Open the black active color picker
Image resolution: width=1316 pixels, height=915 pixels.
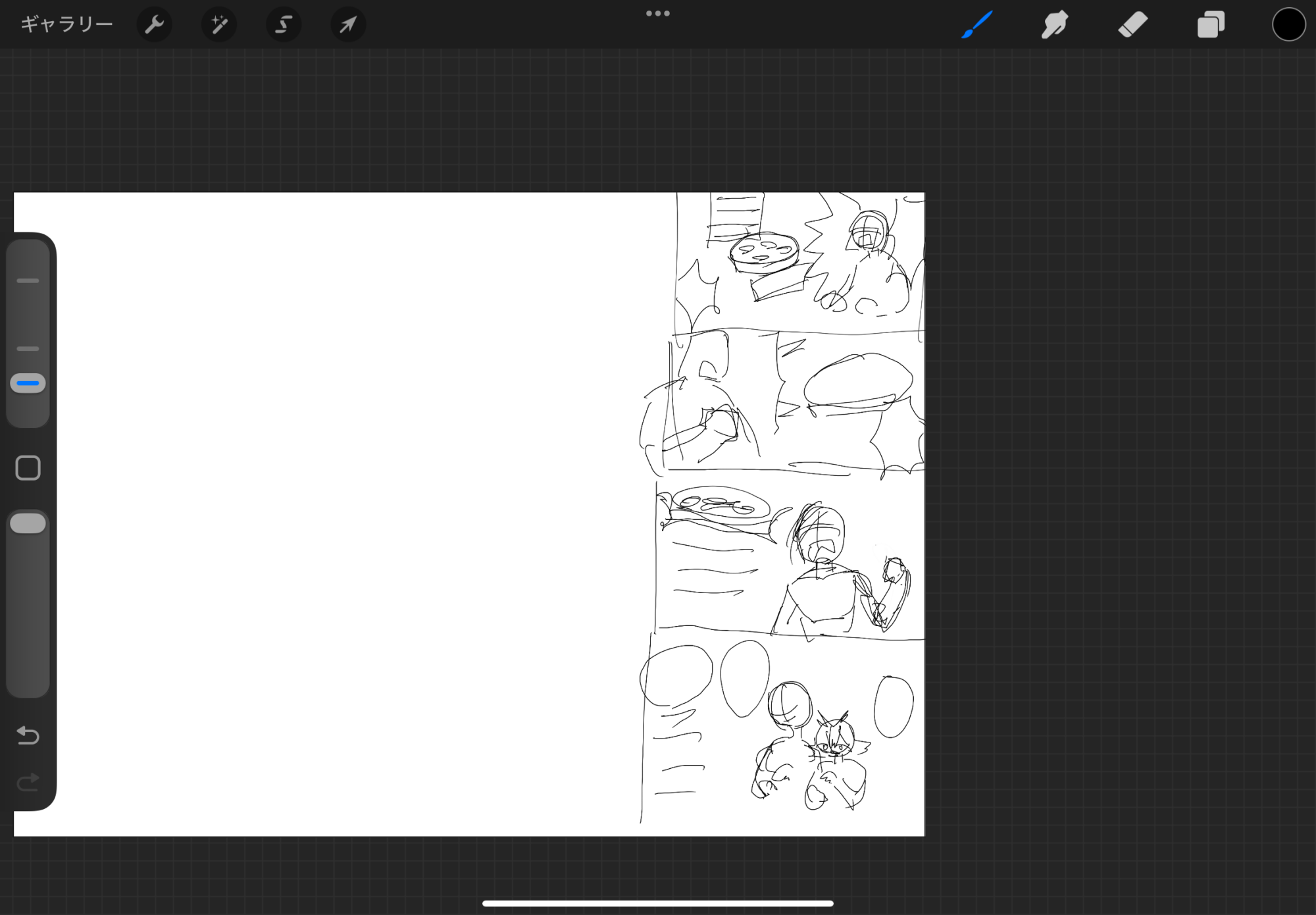[1288, 25]
